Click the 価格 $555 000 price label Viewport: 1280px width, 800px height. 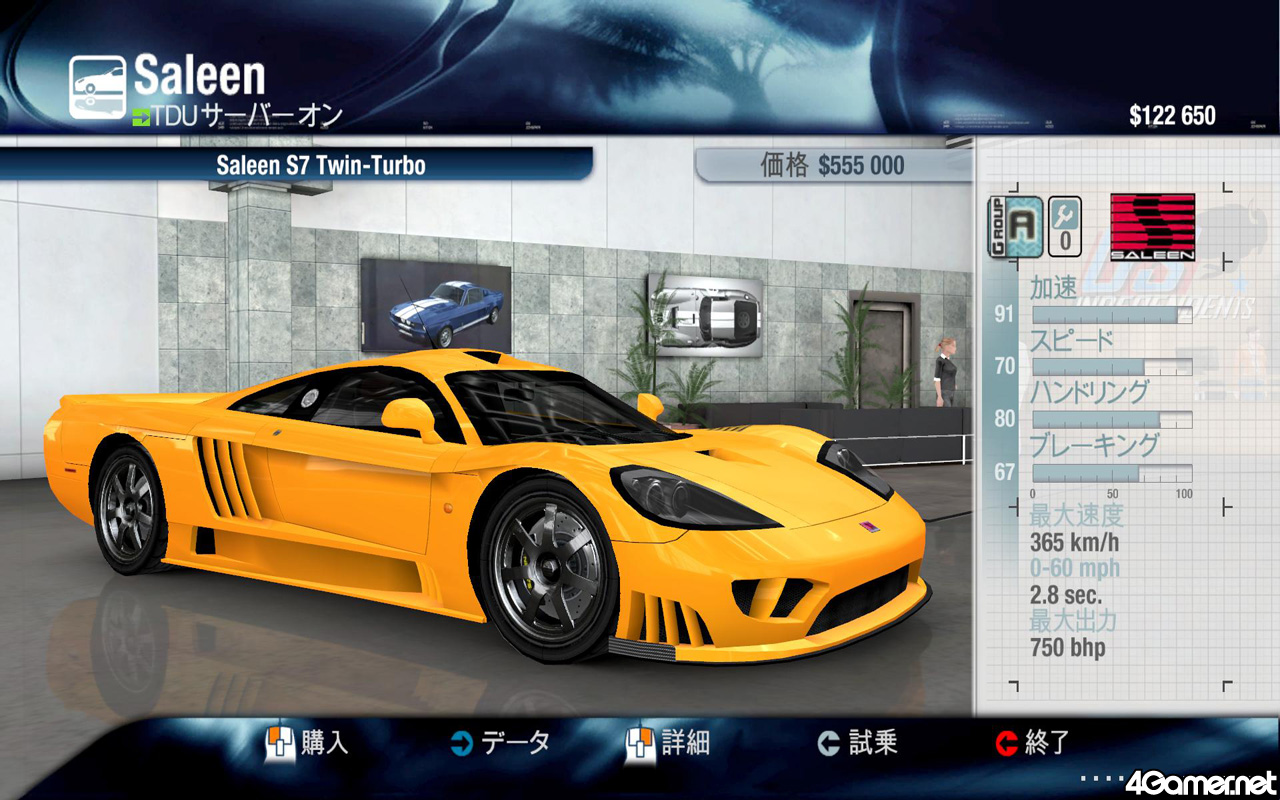pos(832,166)
